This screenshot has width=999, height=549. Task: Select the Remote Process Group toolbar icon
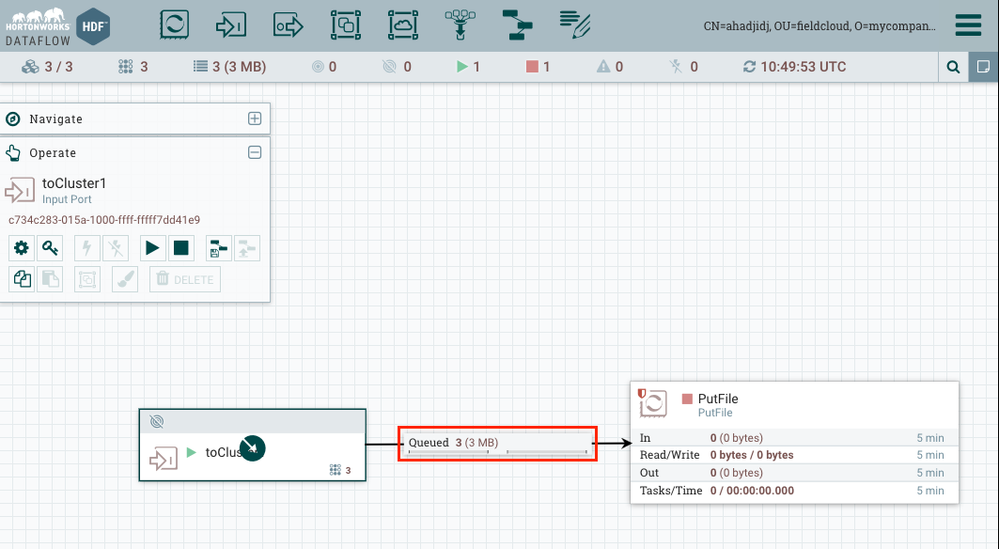tap(403, 25)
